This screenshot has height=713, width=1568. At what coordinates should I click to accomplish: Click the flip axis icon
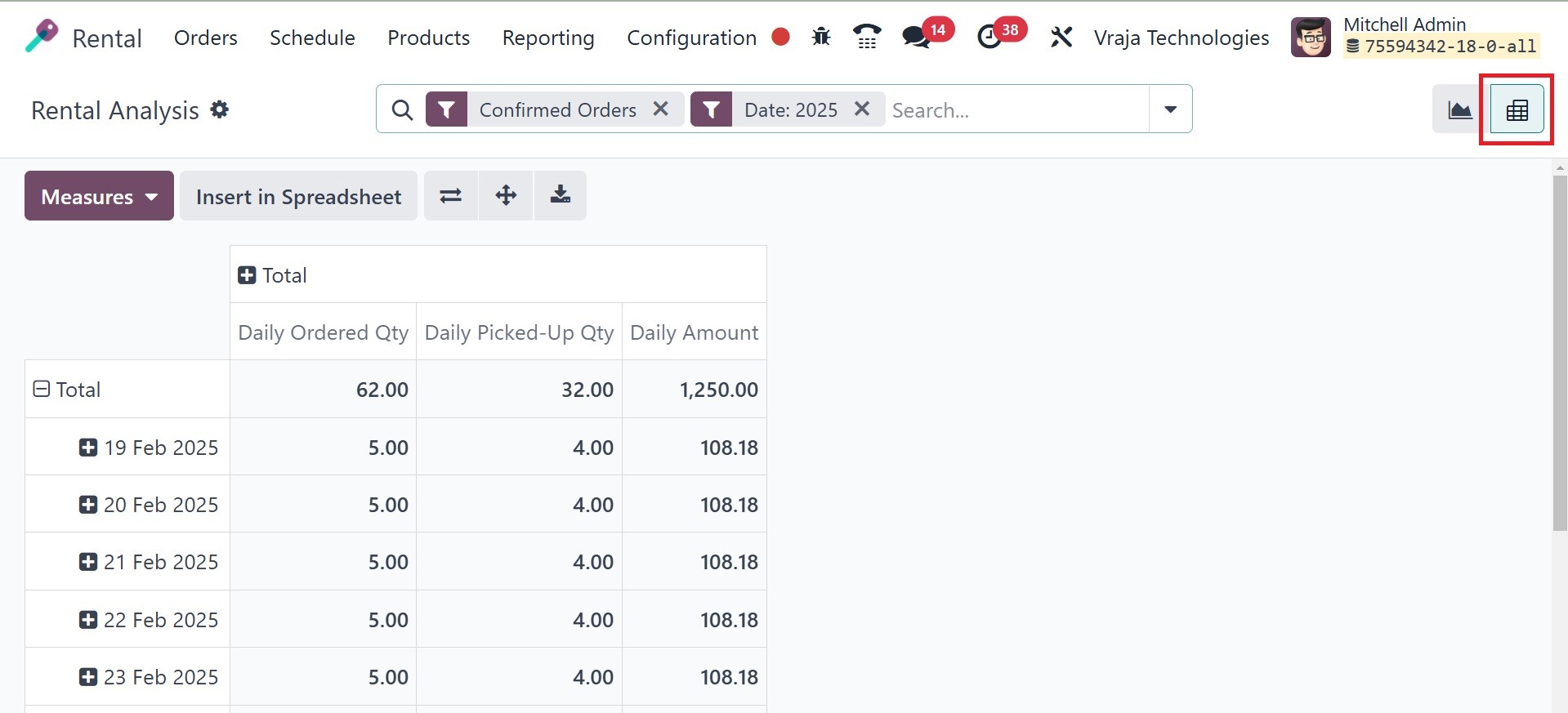[x=451, y=196]
